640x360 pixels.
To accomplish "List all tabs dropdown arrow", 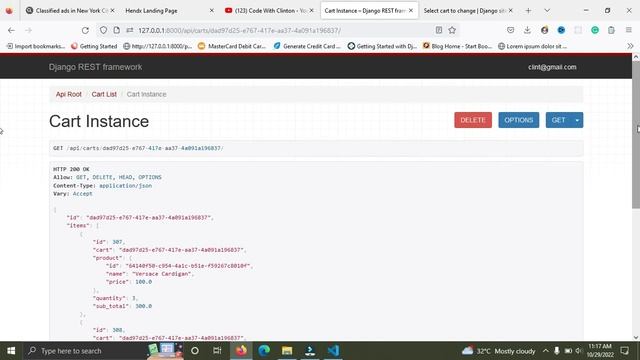I will [x=547, y=11].
